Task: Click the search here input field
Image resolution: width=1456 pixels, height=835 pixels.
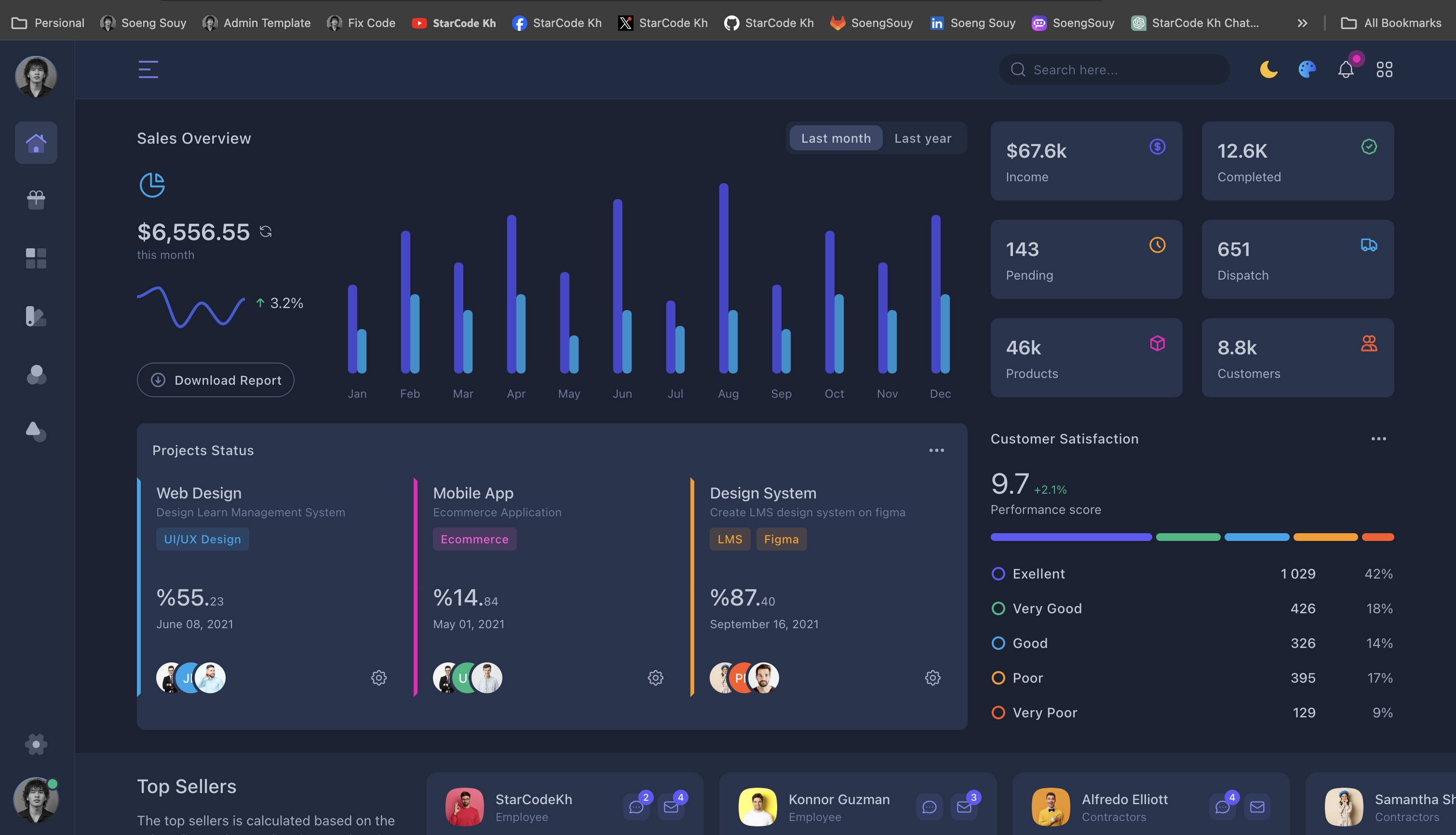Action: [x=1114, y=69]
